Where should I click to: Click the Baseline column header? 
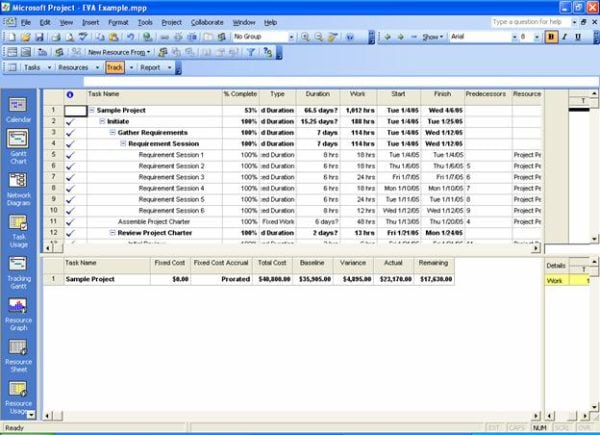(x=312, y=266)
